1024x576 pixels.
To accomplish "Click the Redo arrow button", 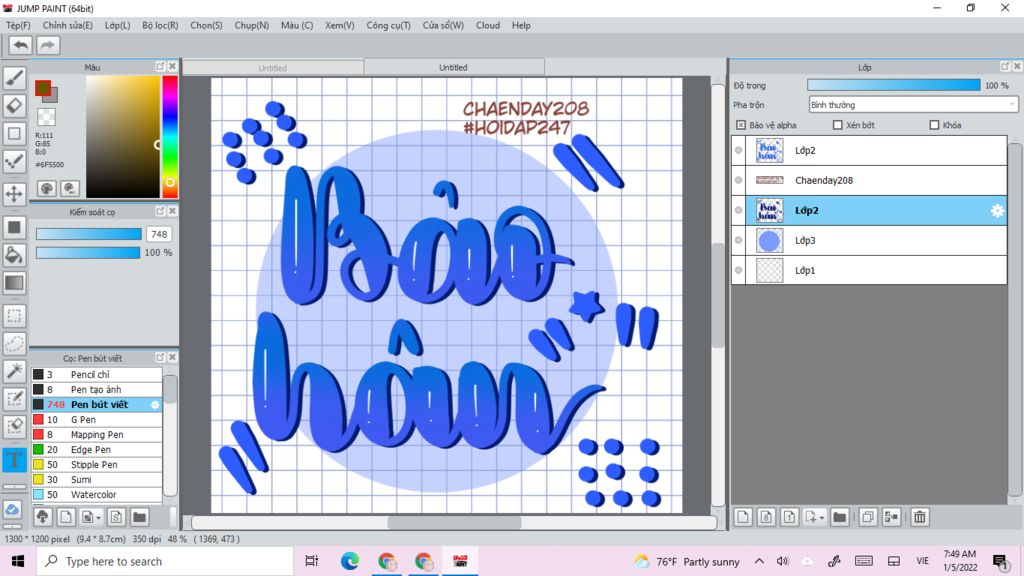I will (x=47, y=45).
